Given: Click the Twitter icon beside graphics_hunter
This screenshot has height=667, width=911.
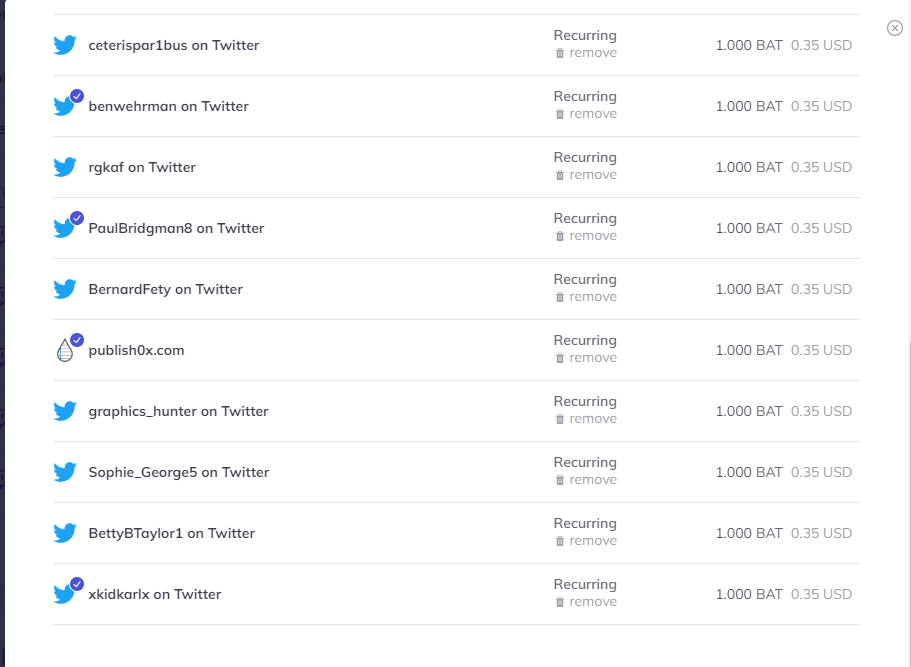Looking at the screenshot, I should click(65, 411).
